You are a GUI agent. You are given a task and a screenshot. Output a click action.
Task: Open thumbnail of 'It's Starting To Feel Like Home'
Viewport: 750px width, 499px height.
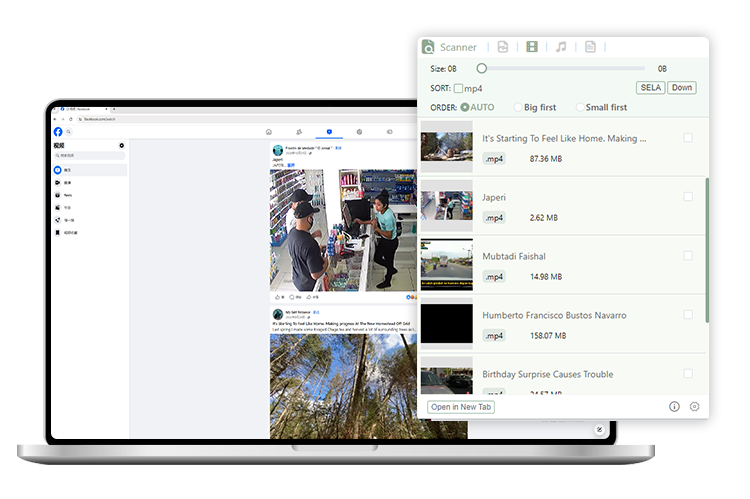(447, 146)
